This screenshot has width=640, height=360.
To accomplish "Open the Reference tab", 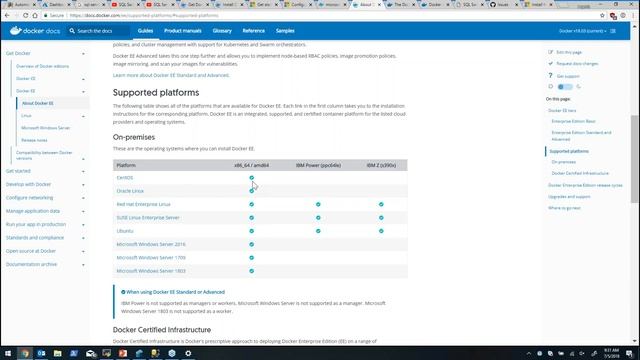I will point(253,31).
